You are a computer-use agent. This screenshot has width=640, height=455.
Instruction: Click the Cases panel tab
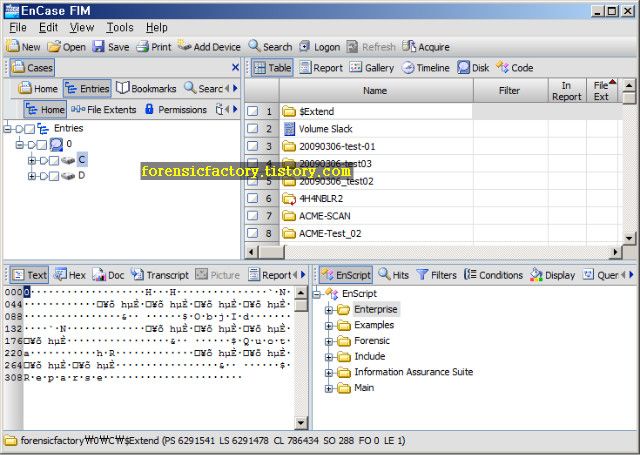coord(32,67)
